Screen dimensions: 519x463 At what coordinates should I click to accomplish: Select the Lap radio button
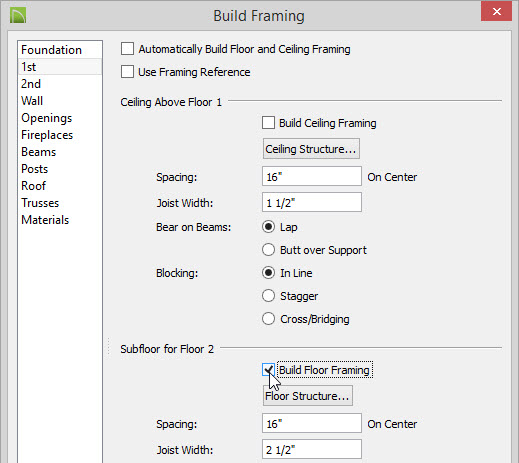point(268,227)
